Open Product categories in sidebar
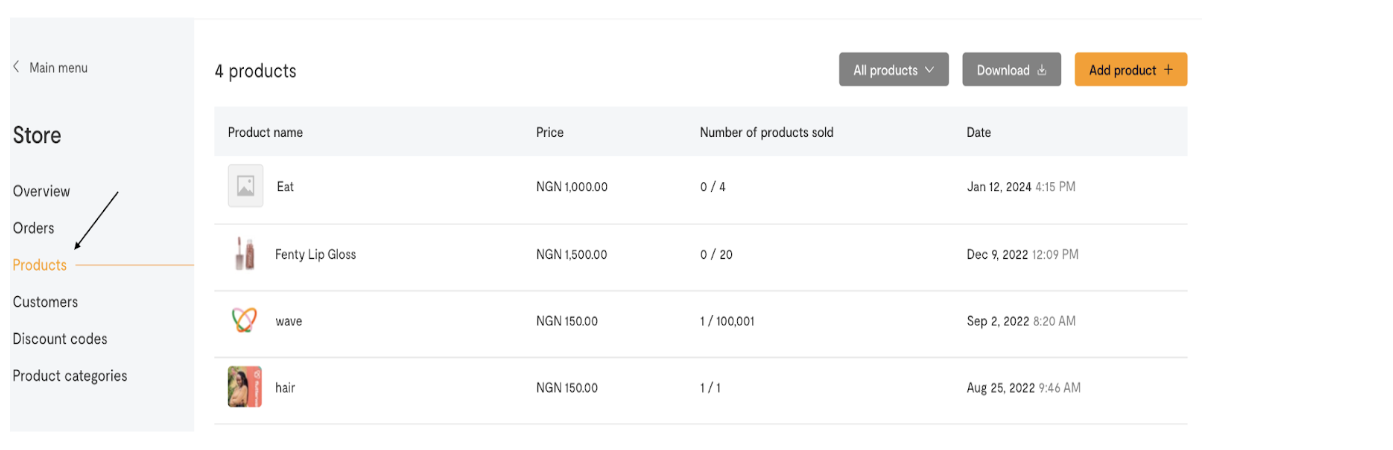 coord(70,376)
